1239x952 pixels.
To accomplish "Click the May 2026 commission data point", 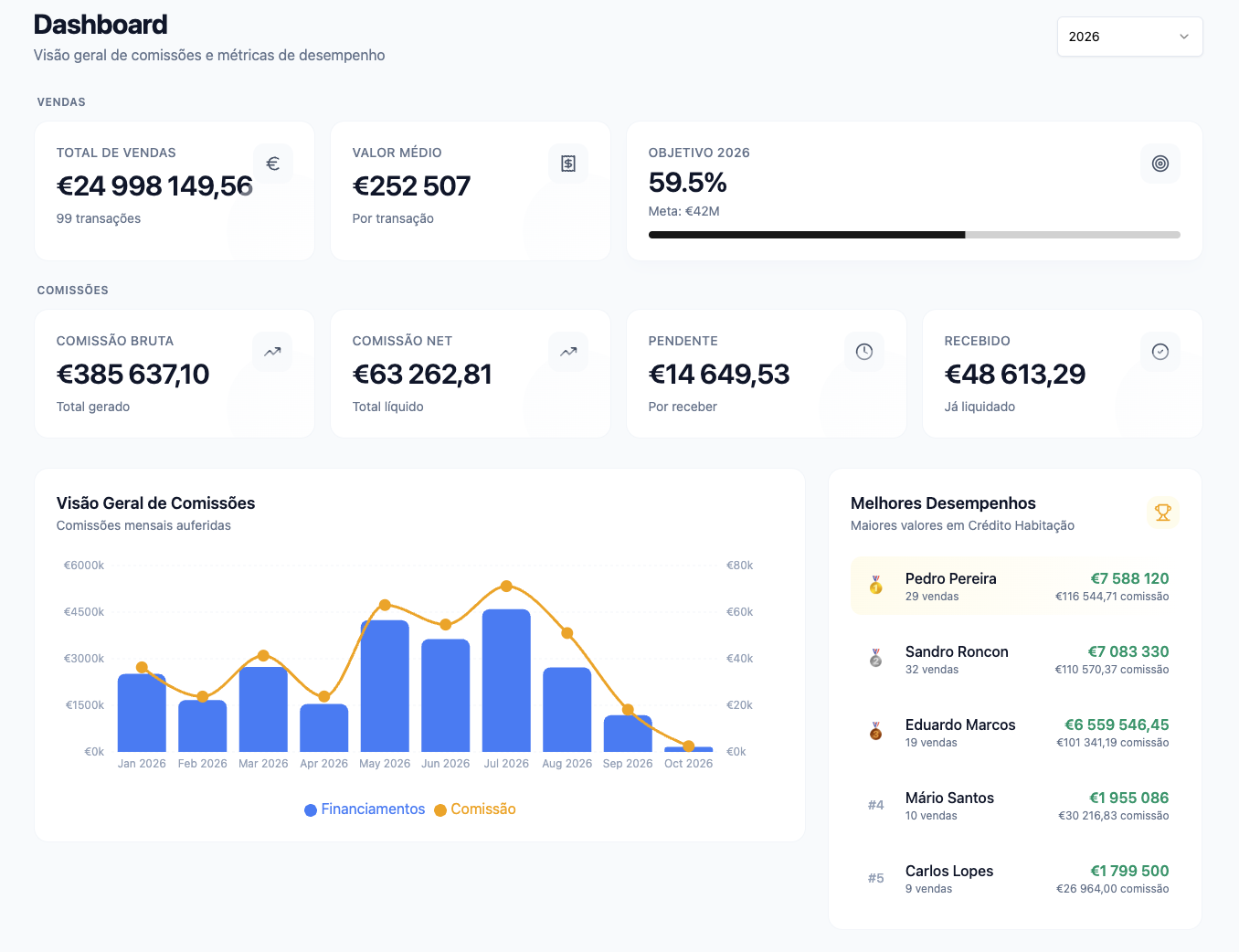I will (x=385, y=605).
